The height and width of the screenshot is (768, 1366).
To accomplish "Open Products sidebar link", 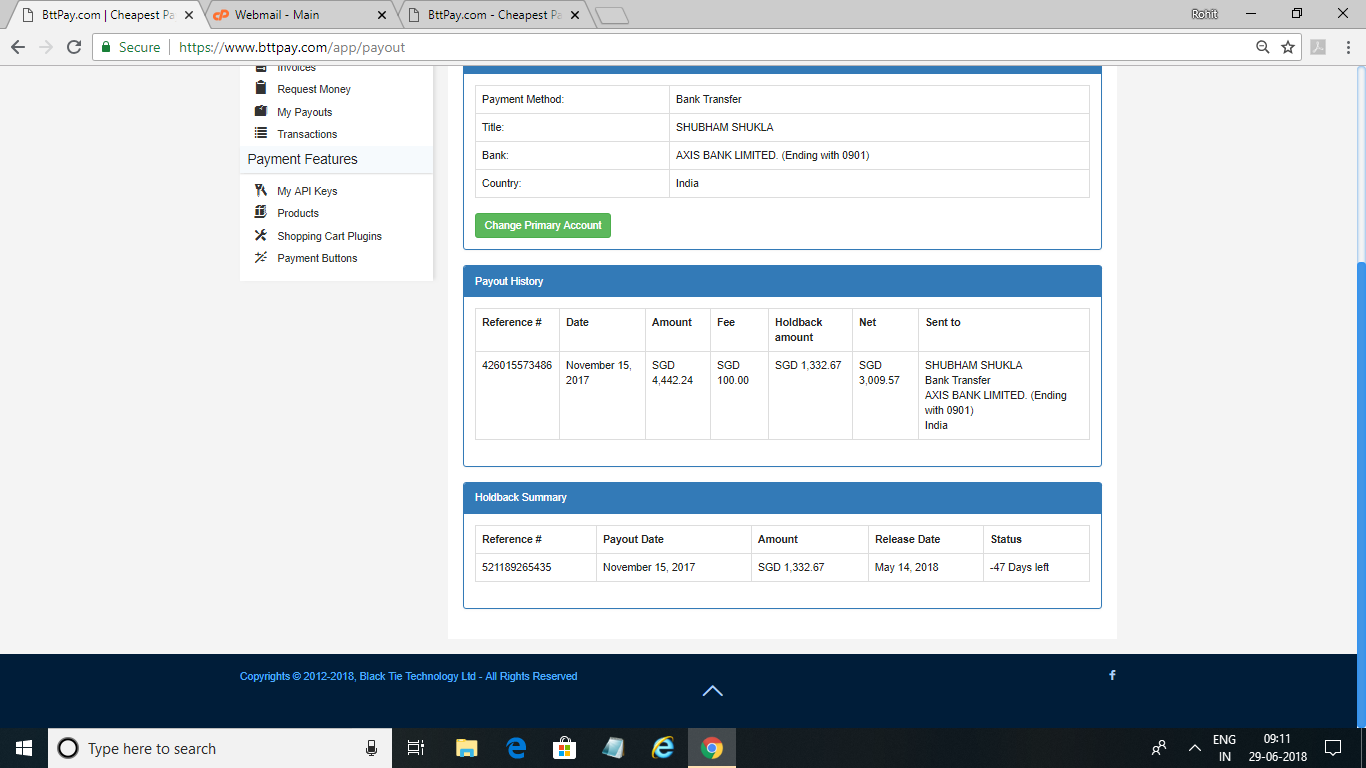I will point(298,213).
